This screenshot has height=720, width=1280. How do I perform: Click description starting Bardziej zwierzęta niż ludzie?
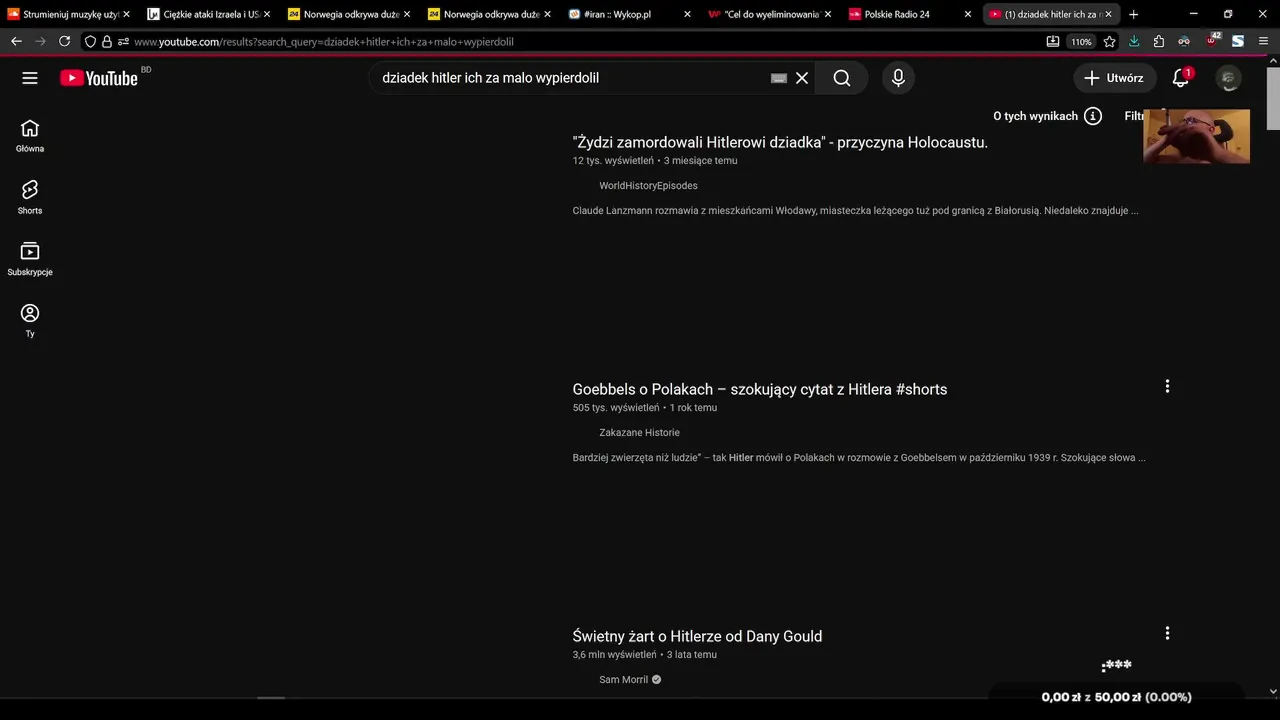click(x=859, y=458)
